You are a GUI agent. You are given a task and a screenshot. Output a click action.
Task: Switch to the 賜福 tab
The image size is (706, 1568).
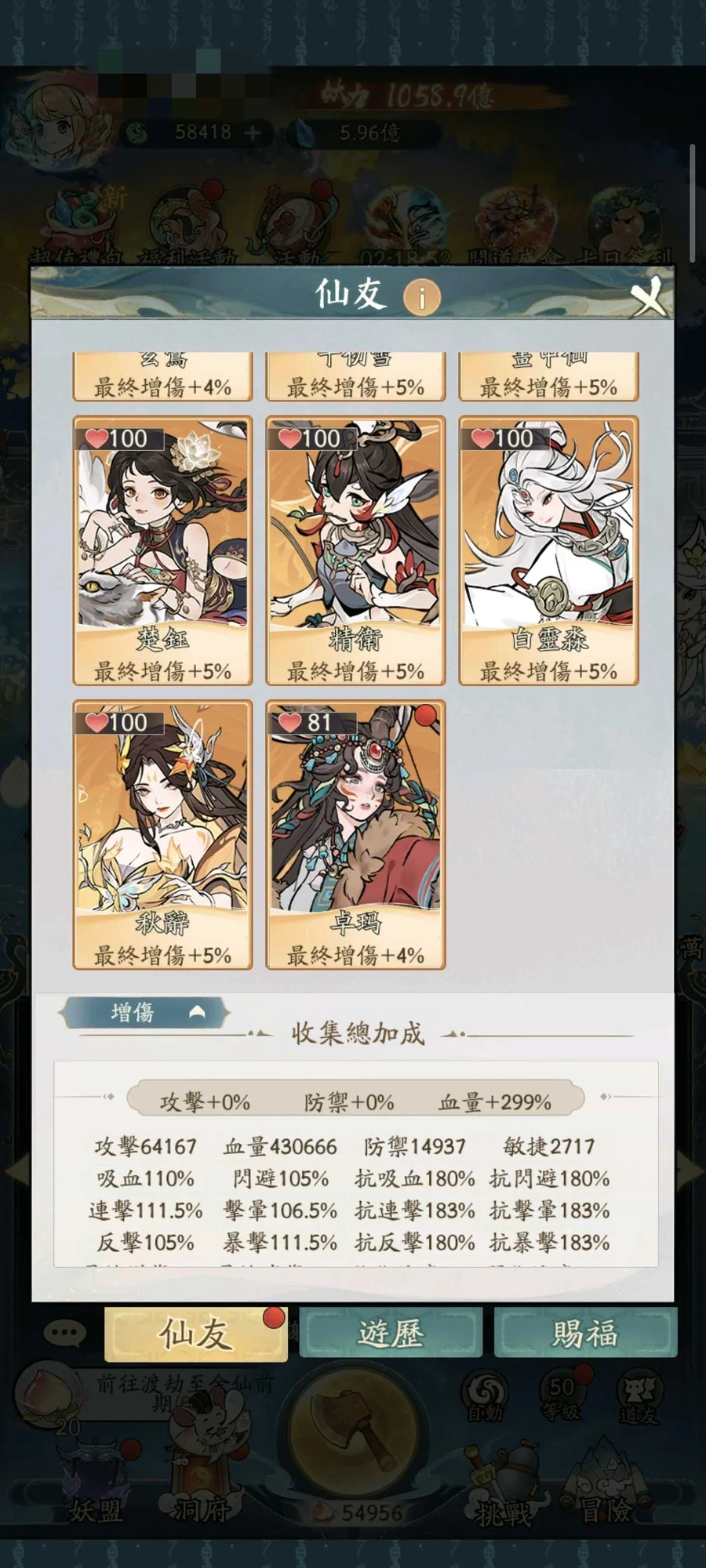585,1333
